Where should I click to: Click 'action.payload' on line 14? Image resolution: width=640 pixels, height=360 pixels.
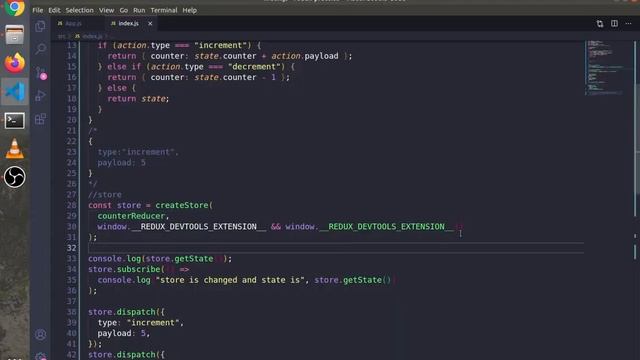click(305, 56)
